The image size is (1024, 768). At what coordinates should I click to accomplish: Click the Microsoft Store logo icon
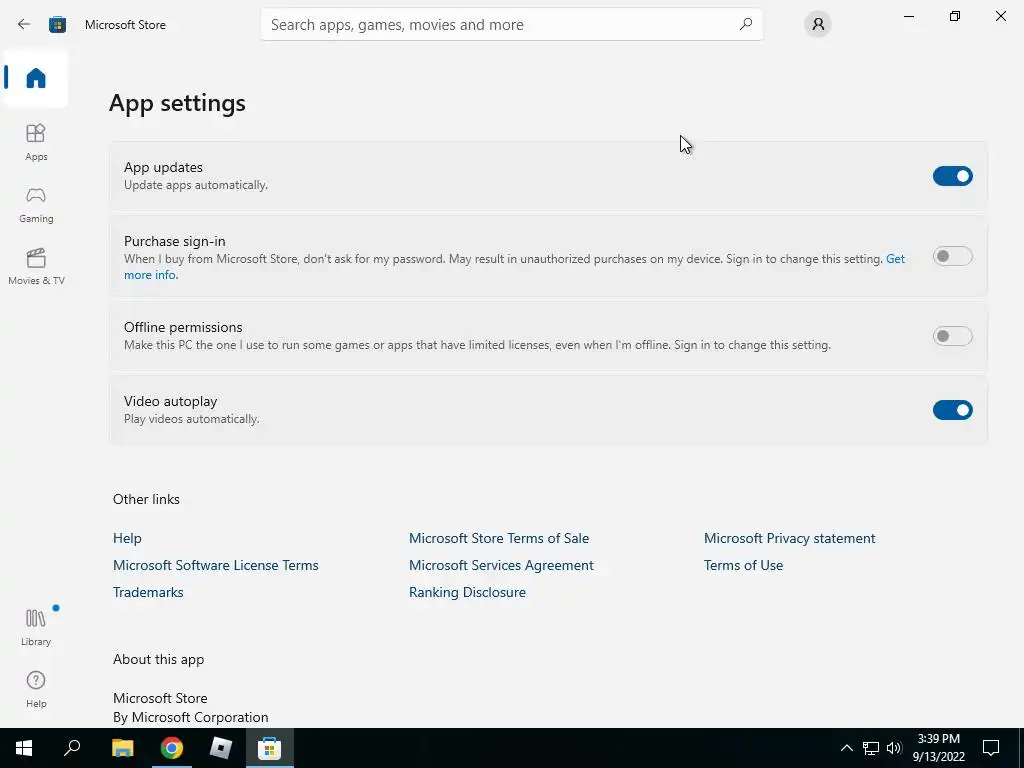click(x=57, y=24)
